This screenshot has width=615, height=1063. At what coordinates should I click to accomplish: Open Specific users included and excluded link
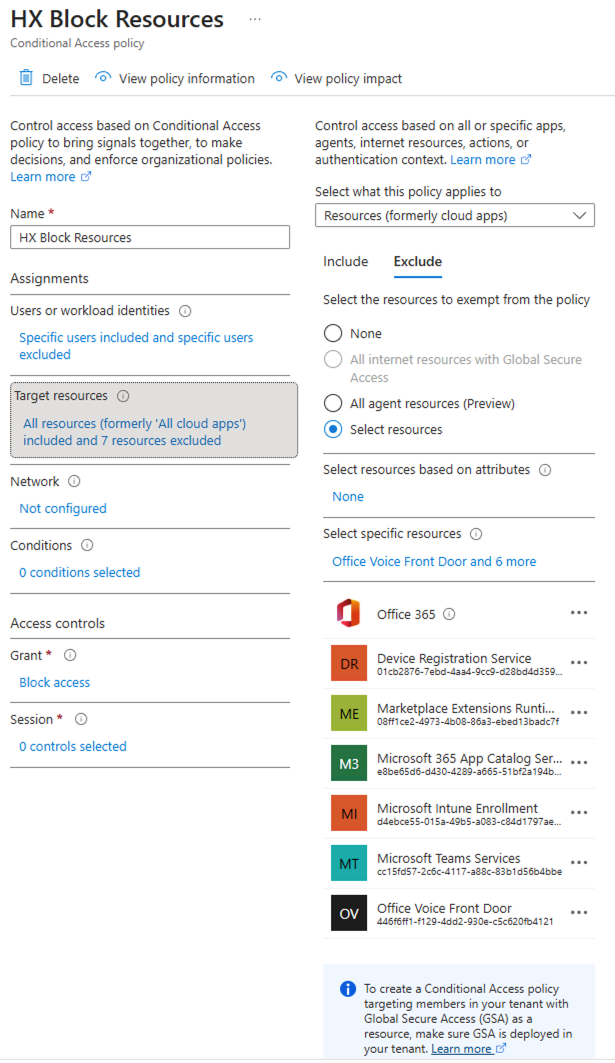coord(136,346)
